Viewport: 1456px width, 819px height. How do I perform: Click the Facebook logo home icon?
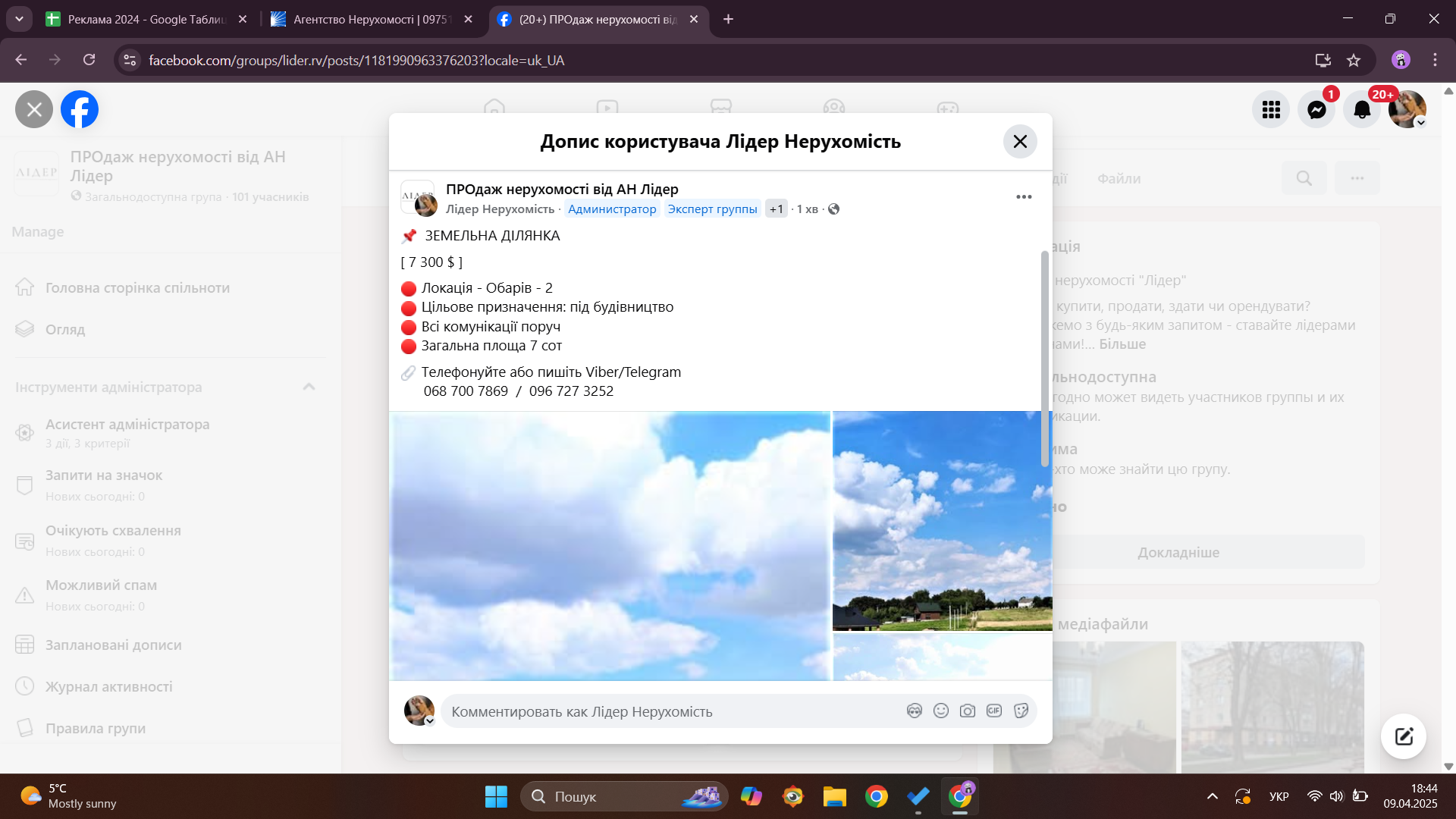click(80, 110)
